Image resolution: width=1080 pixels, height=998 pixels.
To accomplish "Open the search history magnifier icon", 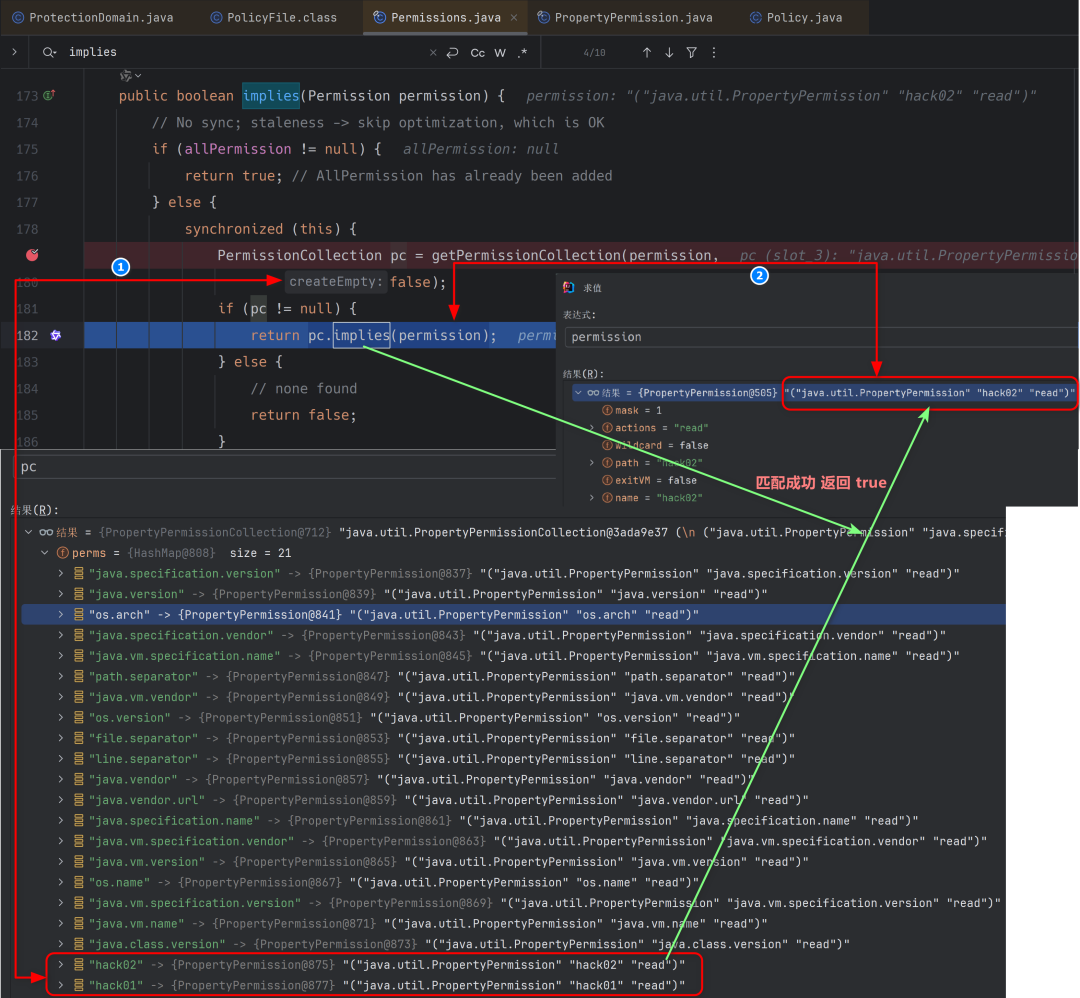I will [49, 52].
